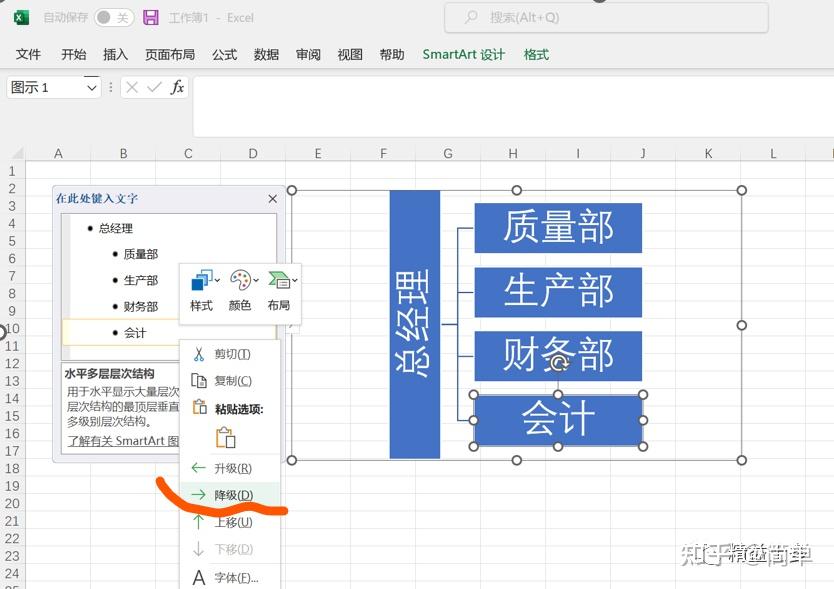This screenshot has height=589, width=834.
Task: Switch to the SmartArt 设计 ribbon tab
Action: (x=463, y=55)
